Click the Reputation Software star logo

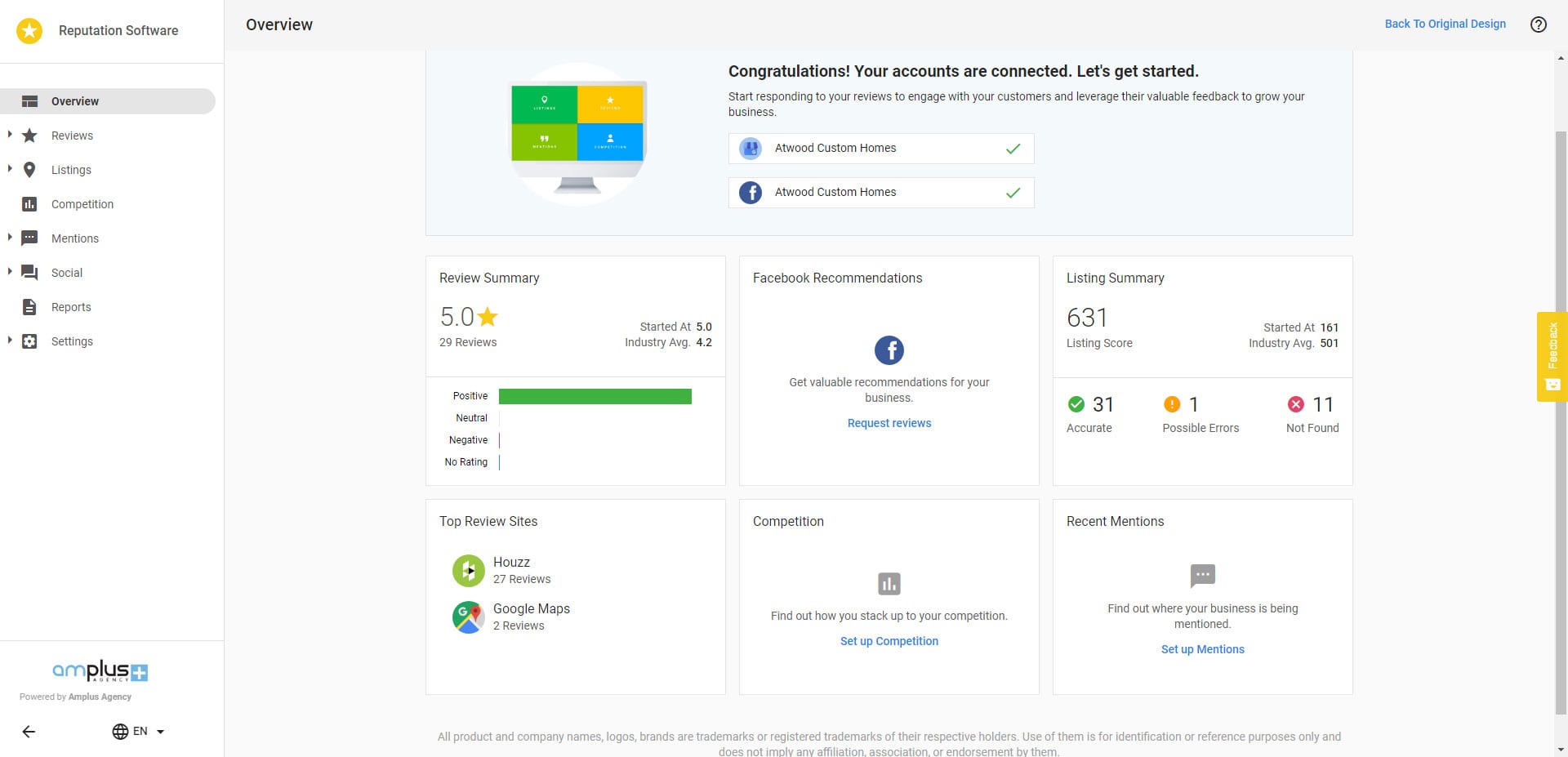click(29, 31)
